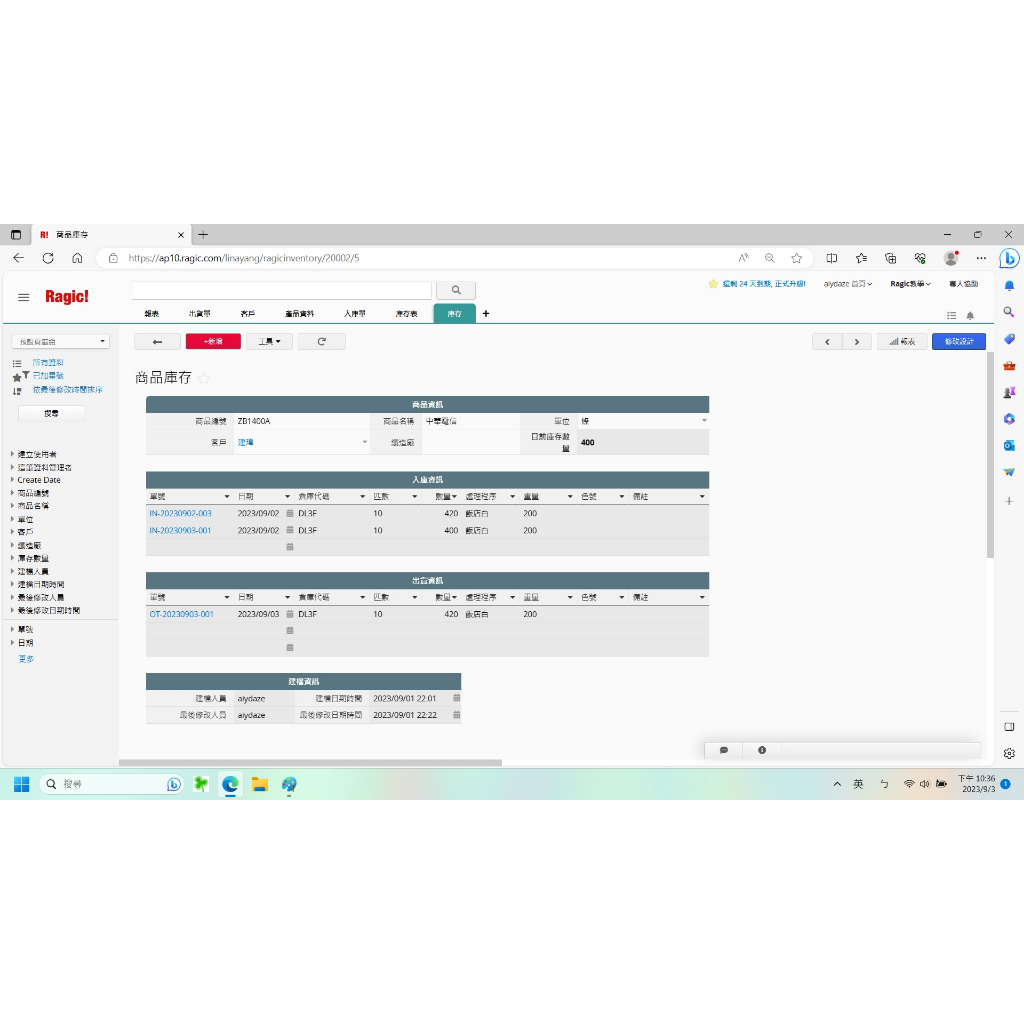Open the Windows Start menu
Viewport: 1024px width, 1024px height.
coord(22,784)
